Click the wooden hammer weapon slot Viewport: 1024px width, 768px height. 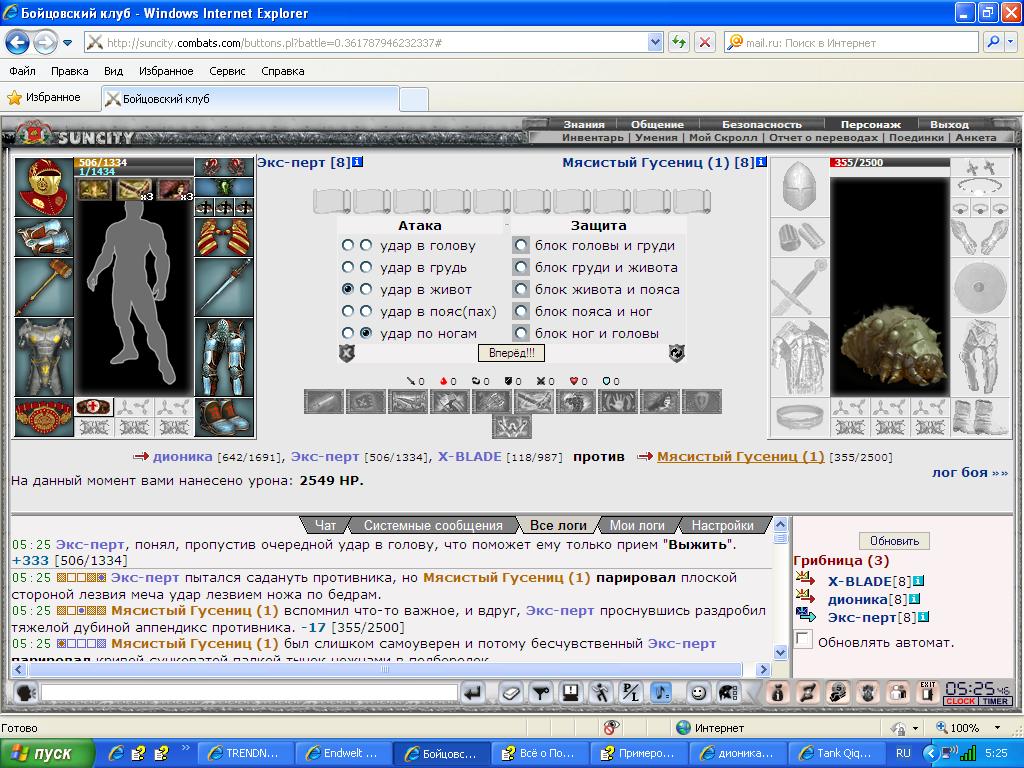(44, 287)
